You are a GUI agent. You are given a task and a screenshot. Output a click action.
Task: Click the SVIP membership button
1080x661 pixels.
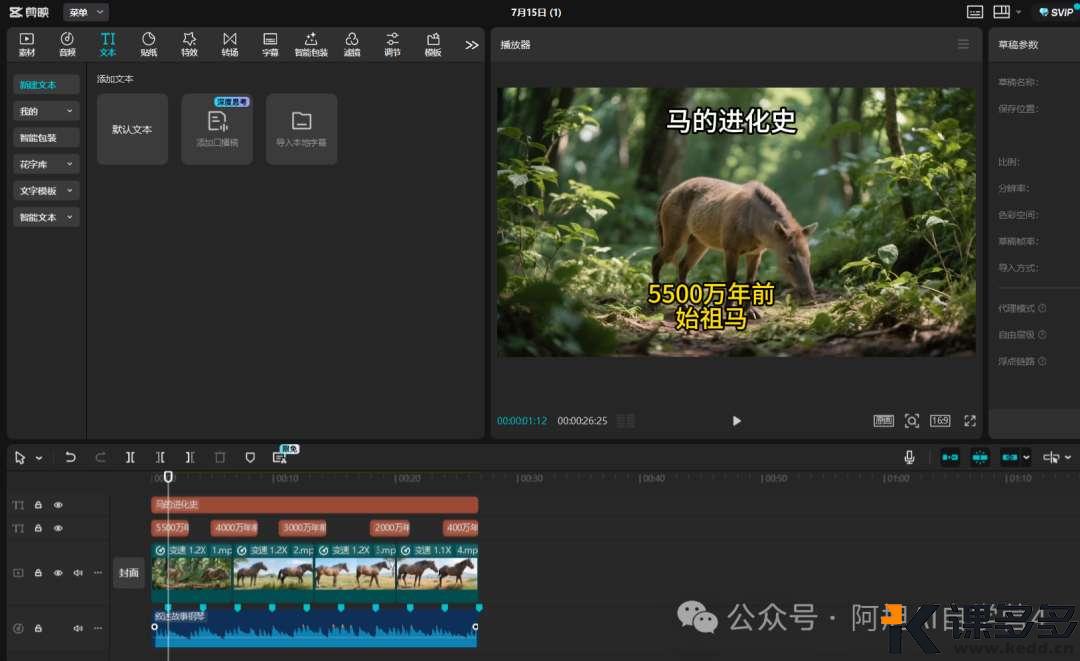[x=1057, y=12]
